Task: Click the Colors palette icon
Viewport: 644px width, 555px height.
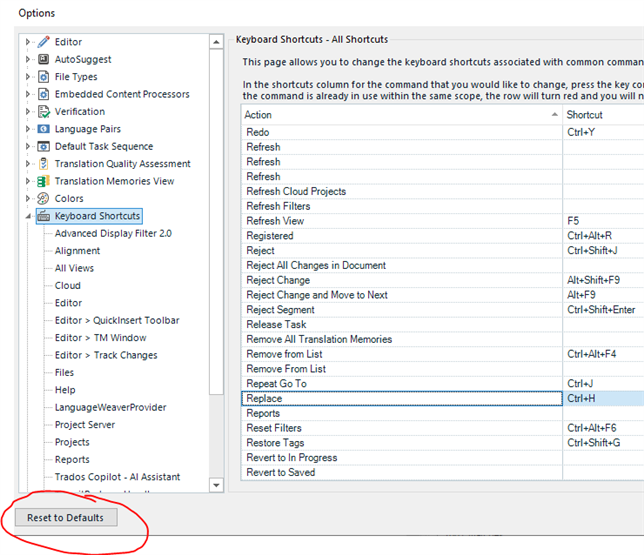Action: [43, 198]
